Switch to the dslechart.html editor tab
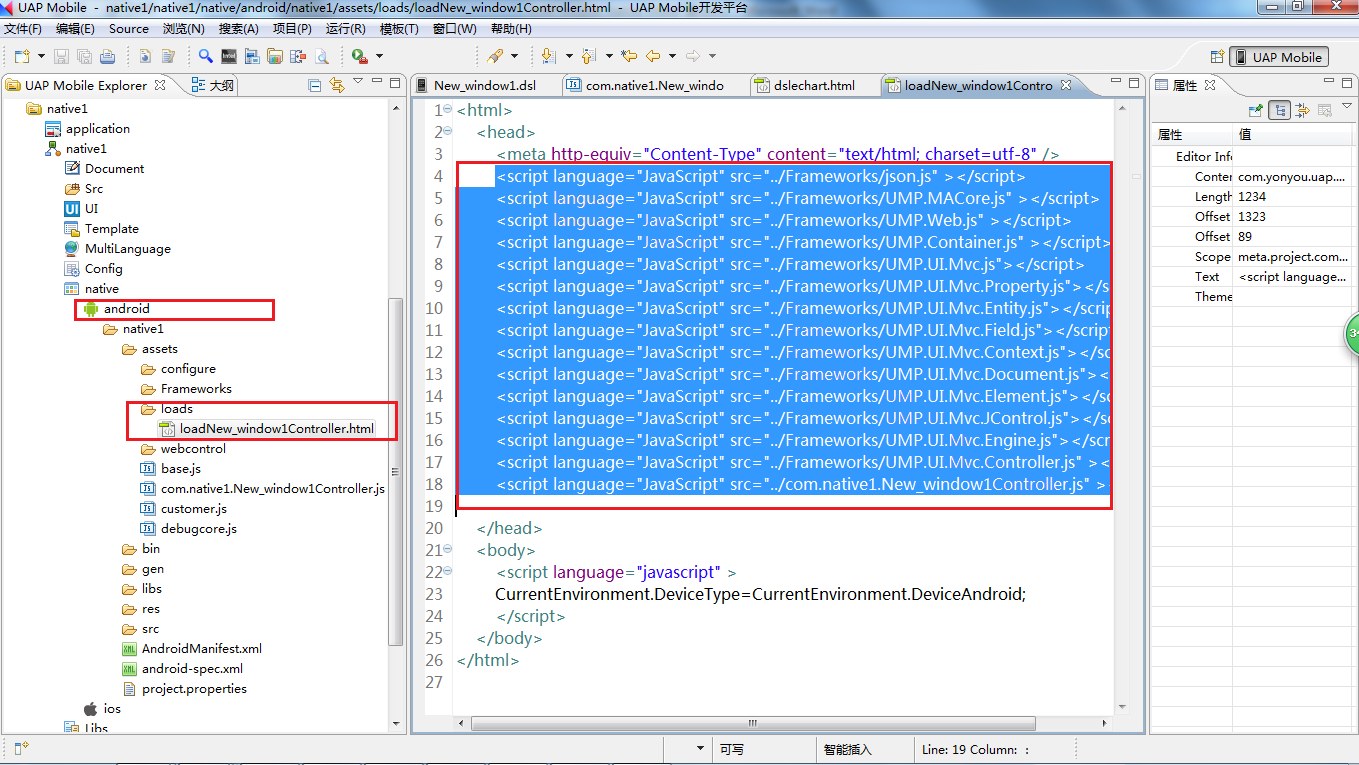This screenshot has height=765, width=1359. point(813,85)
